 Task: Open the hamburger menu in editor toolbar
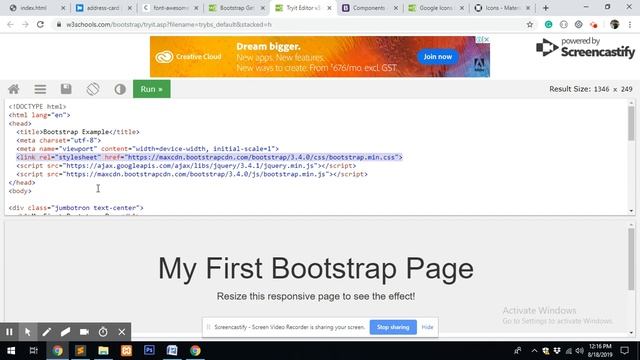coord(40,89)
